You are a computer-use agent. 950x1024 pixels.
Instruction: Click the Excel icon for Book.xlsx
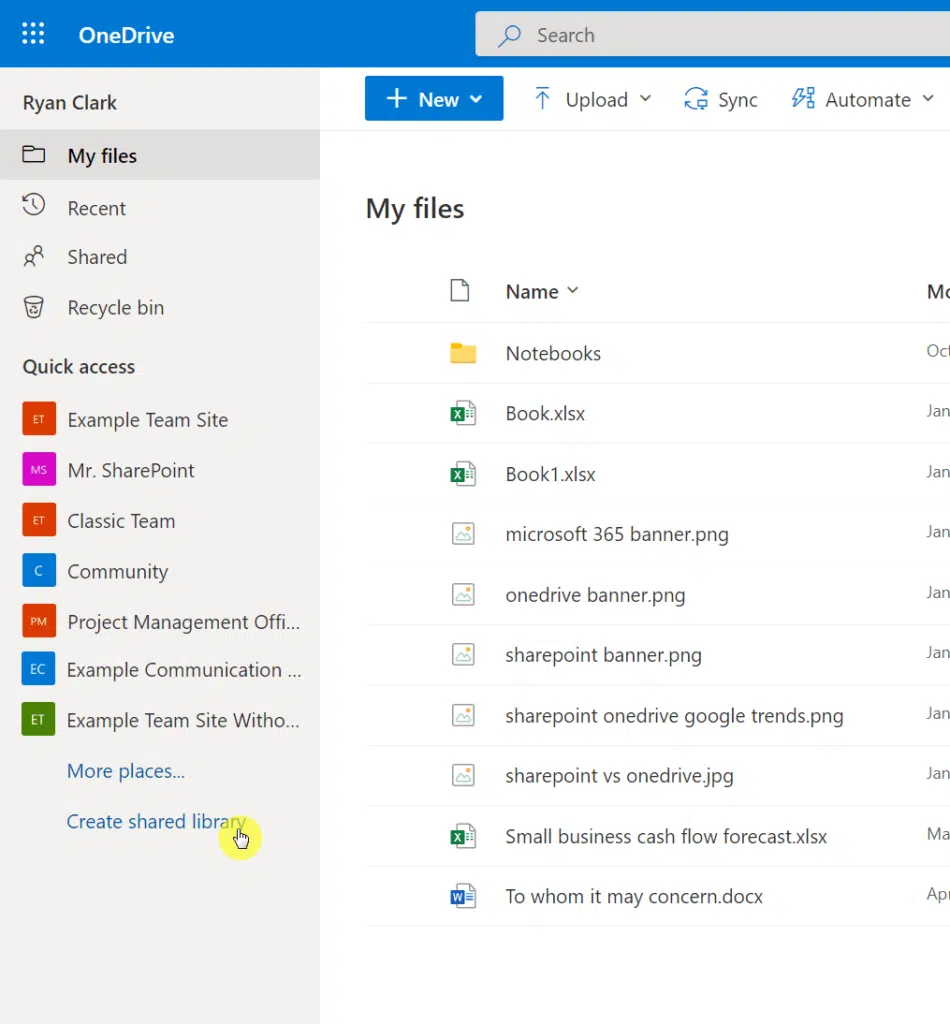click(463, 413)
